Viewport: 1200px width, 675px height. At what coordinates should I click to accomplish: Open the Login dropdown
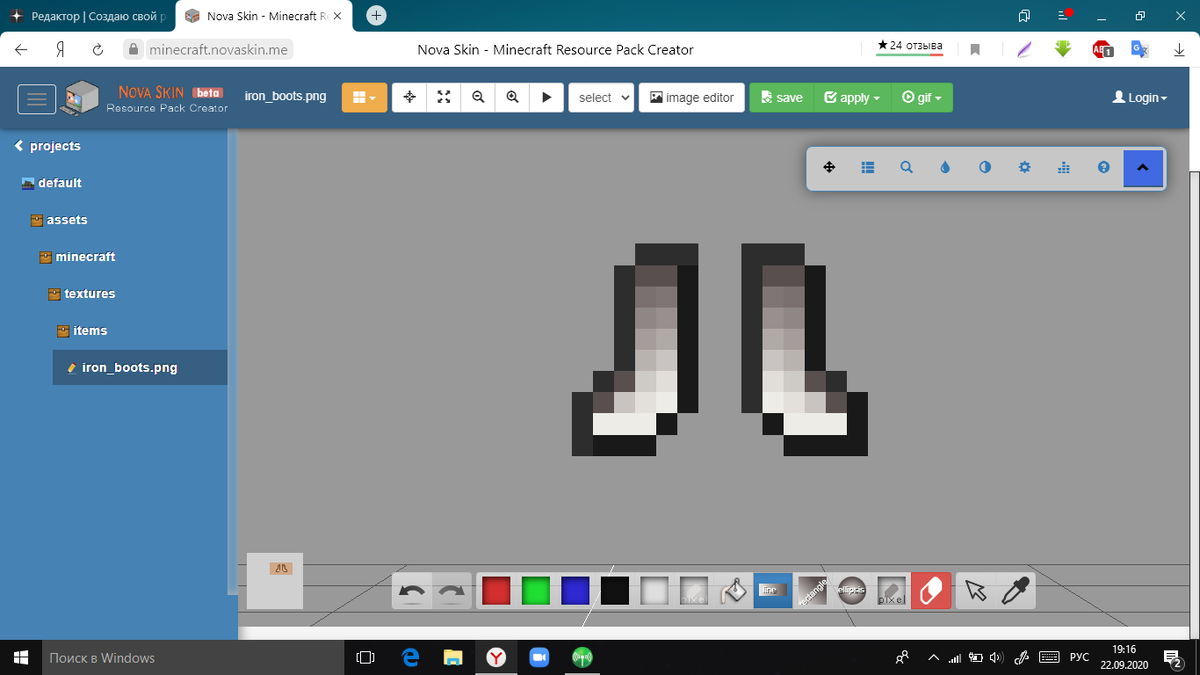coord(1140,98)
